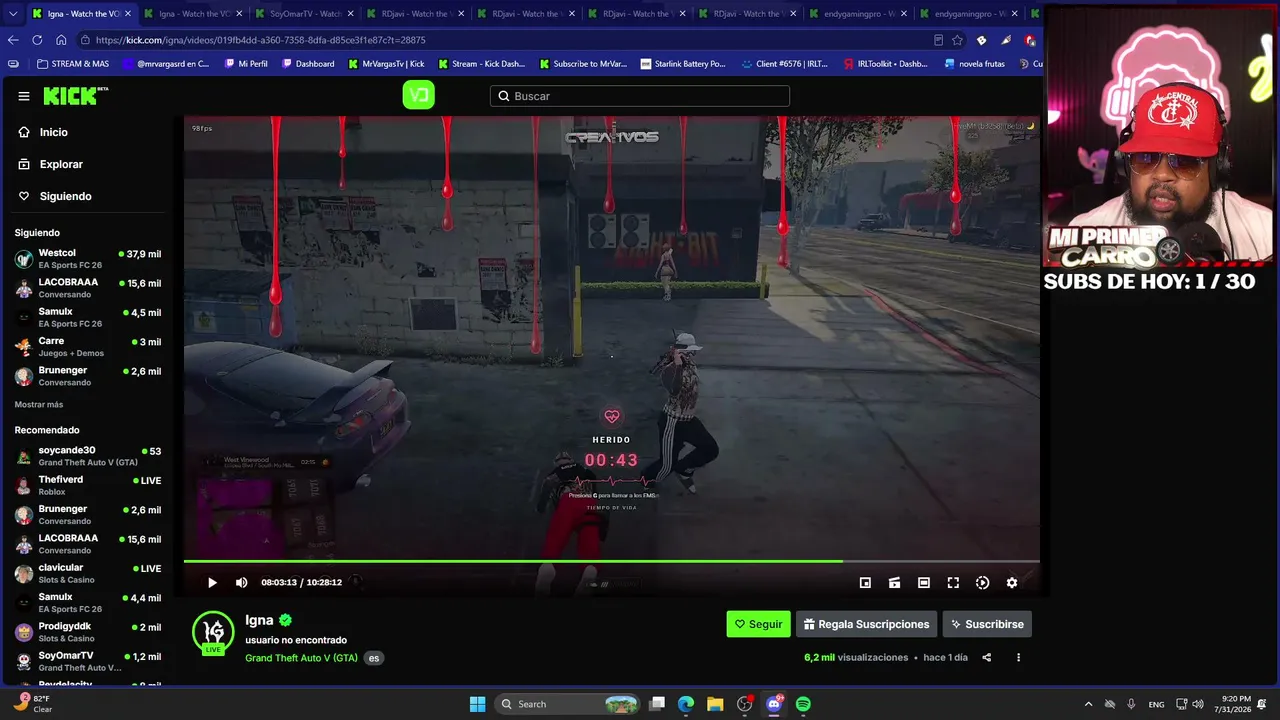The height and width of the screenshot is (720, 1280).
Task: Open taskbar weather widget
Action: tap(32, 703)
